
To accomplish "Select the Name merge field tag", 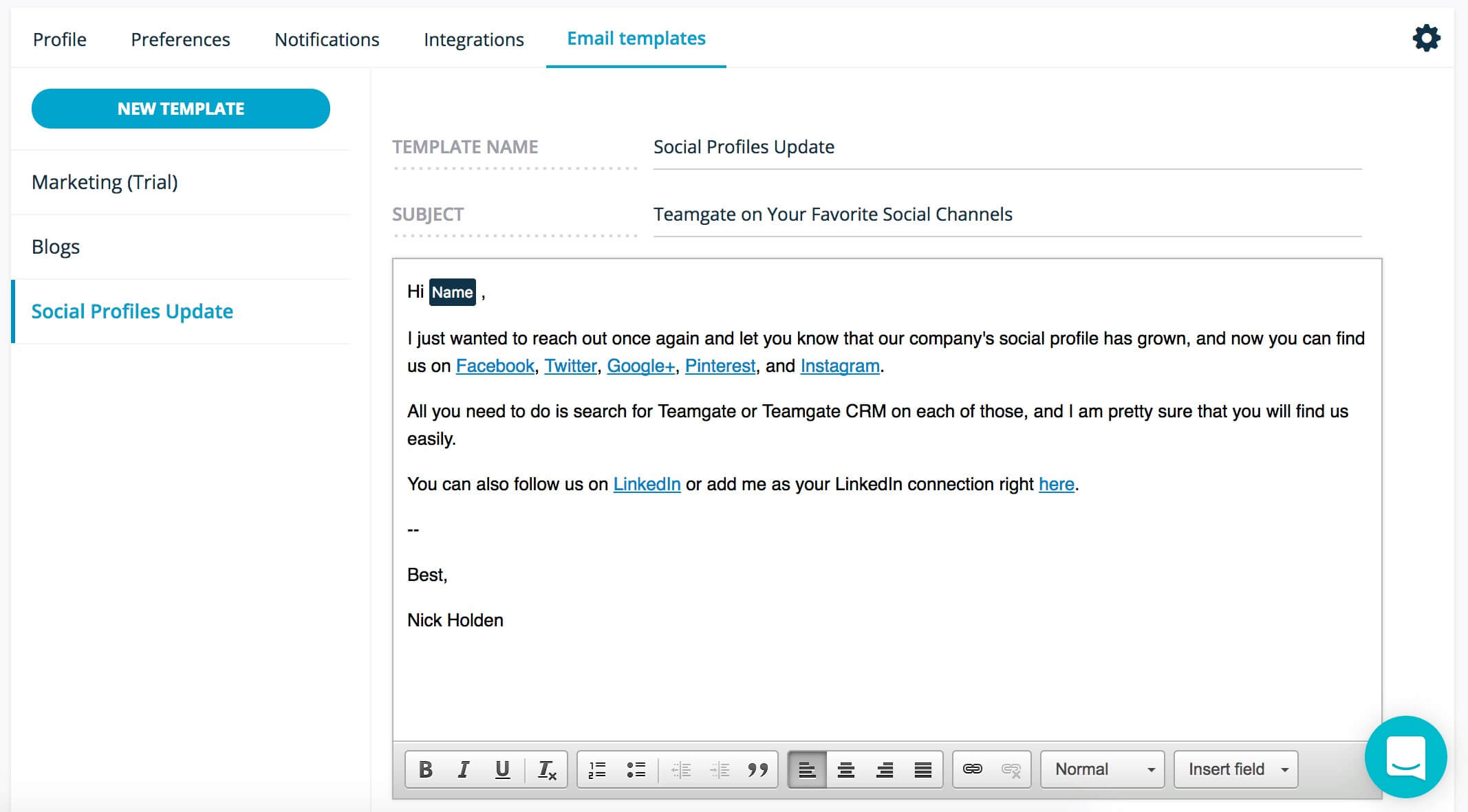I will (452, 292).
